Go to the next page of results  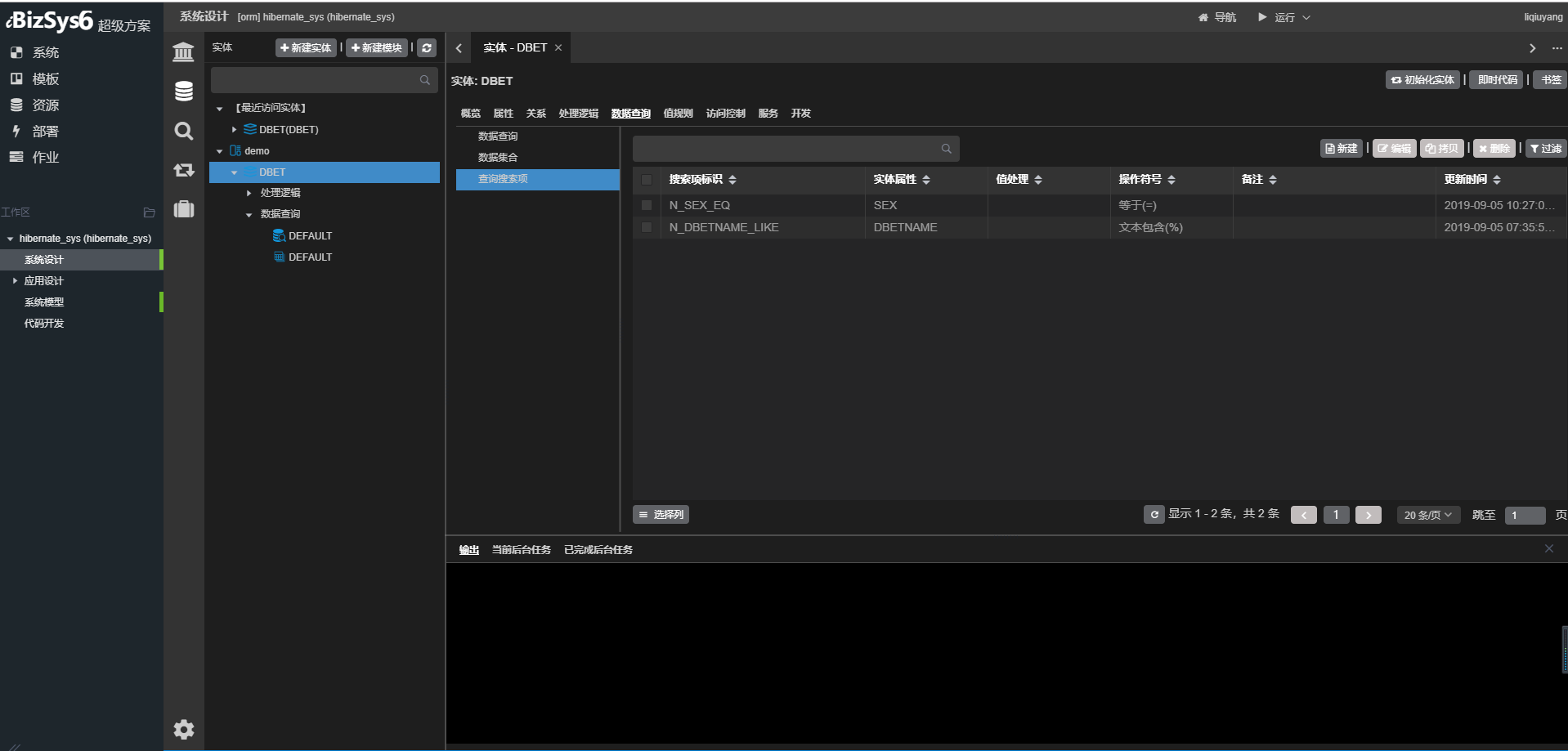click(x=1368, y=515)
